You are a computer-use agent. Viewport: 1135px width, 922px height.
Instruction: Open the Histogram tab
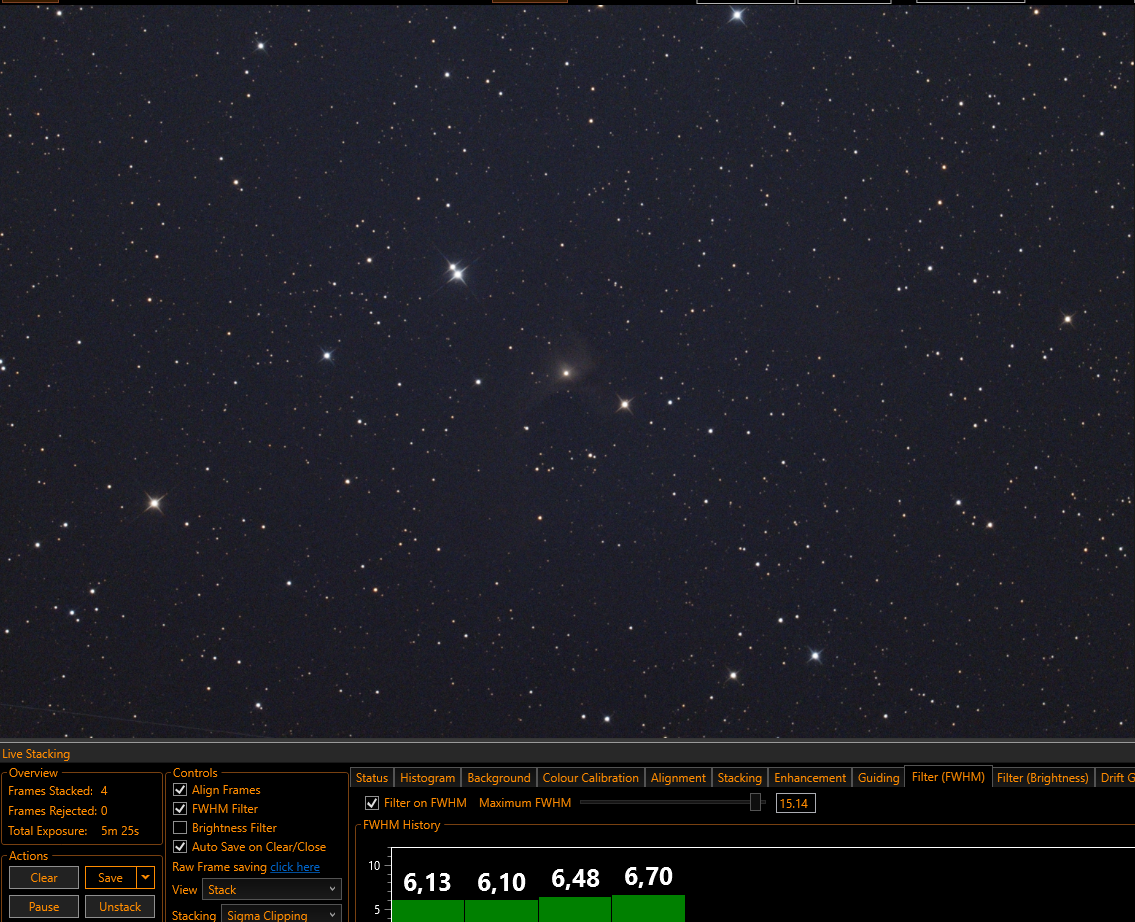[427, 777]
